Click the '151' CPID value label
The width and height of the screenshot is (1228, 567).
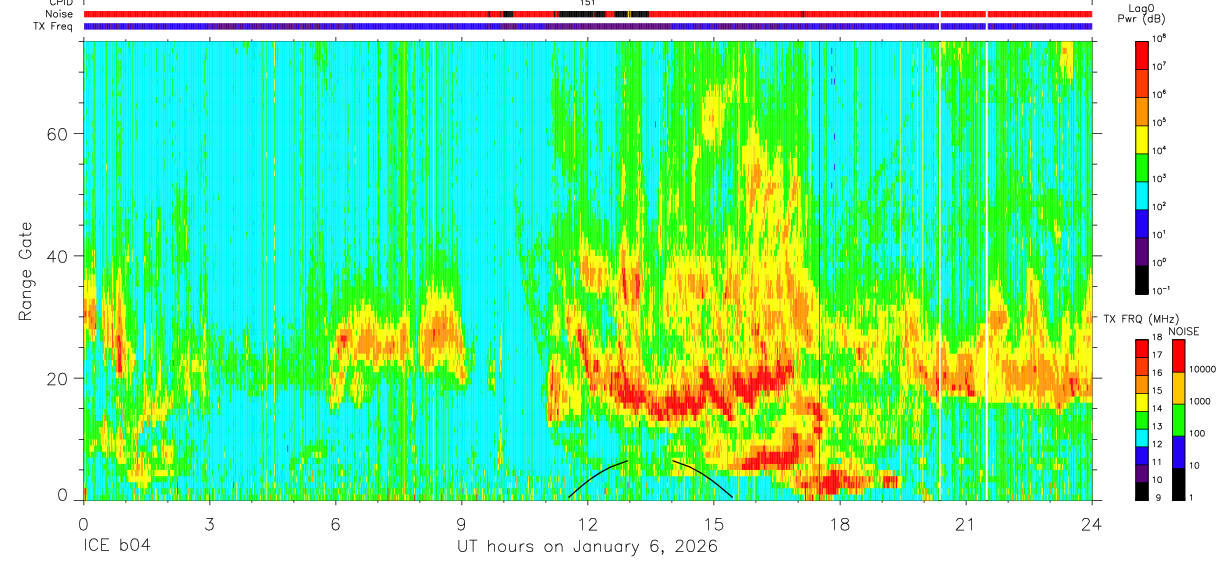tap(588, 3)
